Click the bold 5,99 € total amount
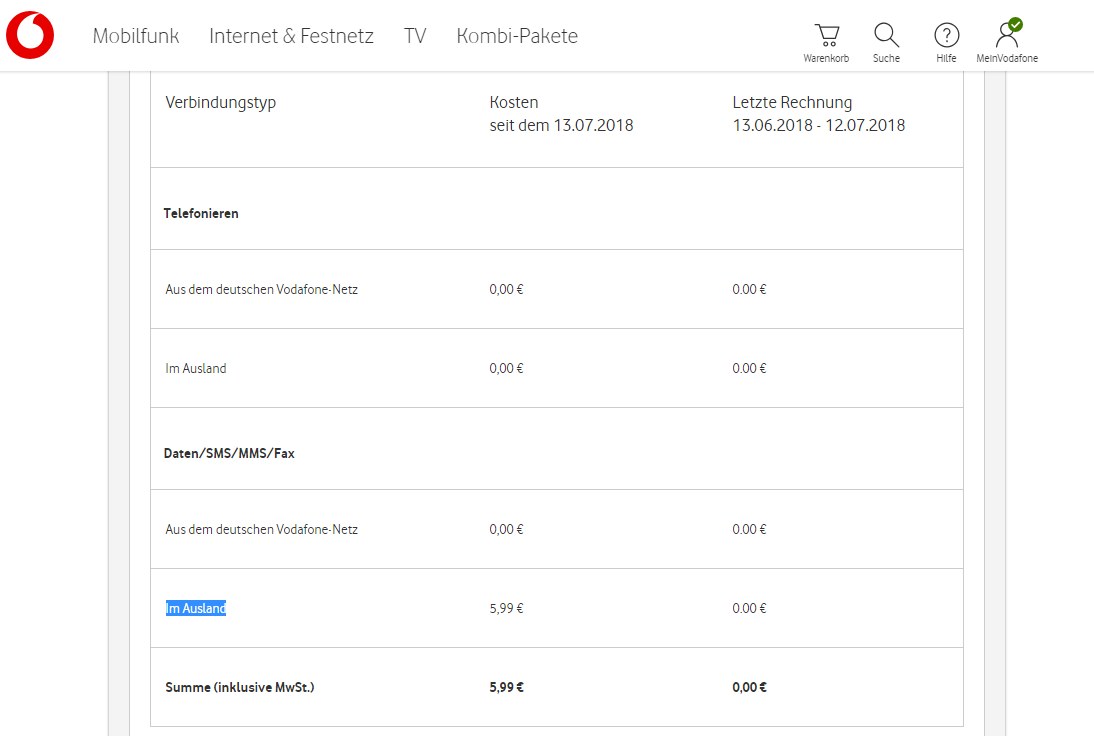Image resolution: width=1094 pixels, height=736 pixels. point(507,687)
